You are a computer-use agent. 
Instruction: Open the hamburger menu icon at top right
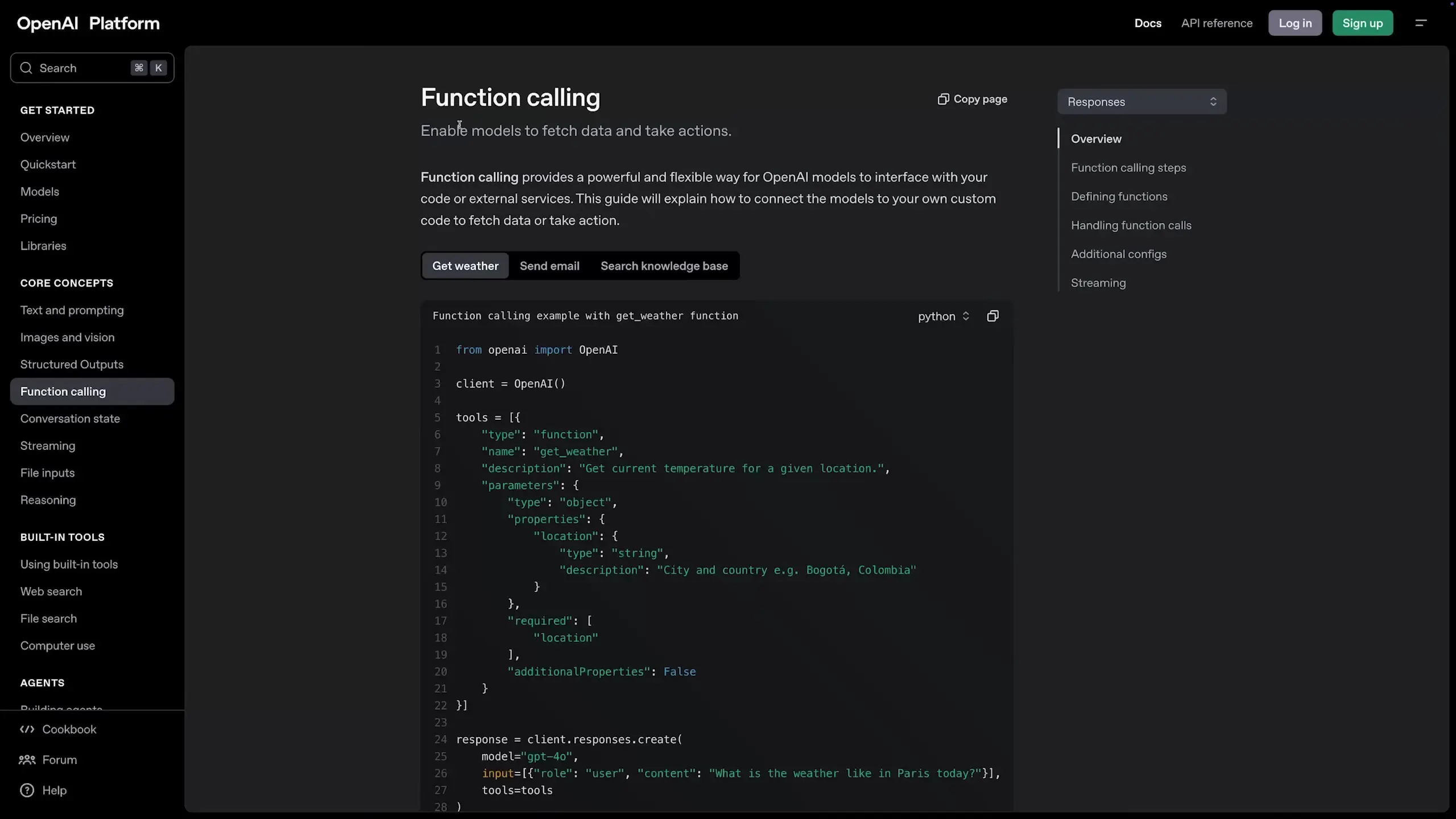pos(1421,23)
